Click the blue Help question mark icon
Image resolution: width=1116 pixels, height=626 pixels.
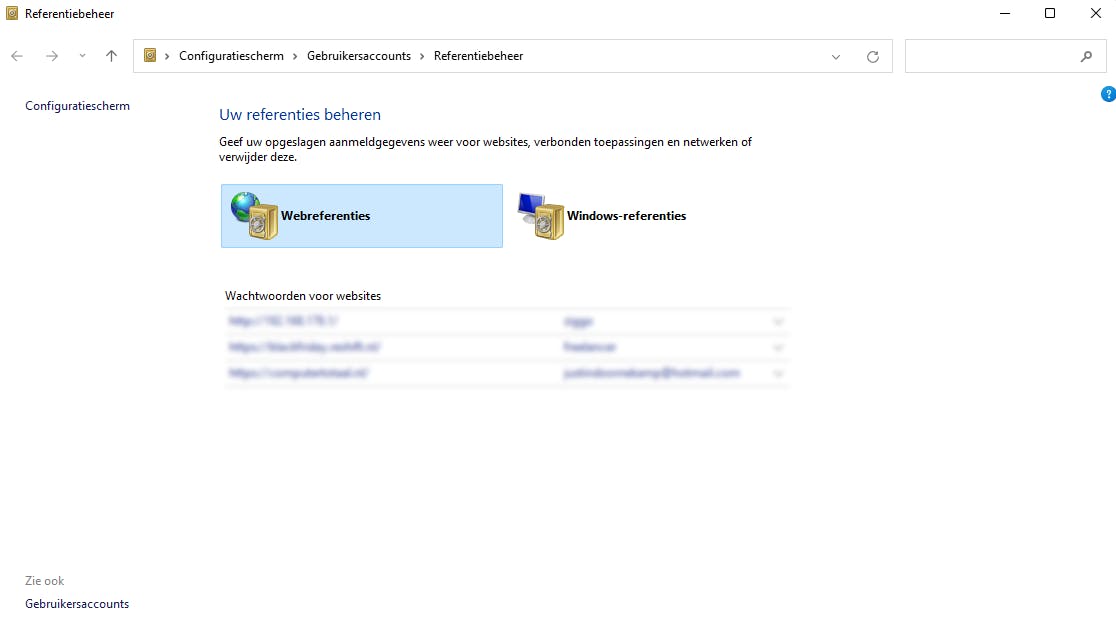coord(1108,93)
